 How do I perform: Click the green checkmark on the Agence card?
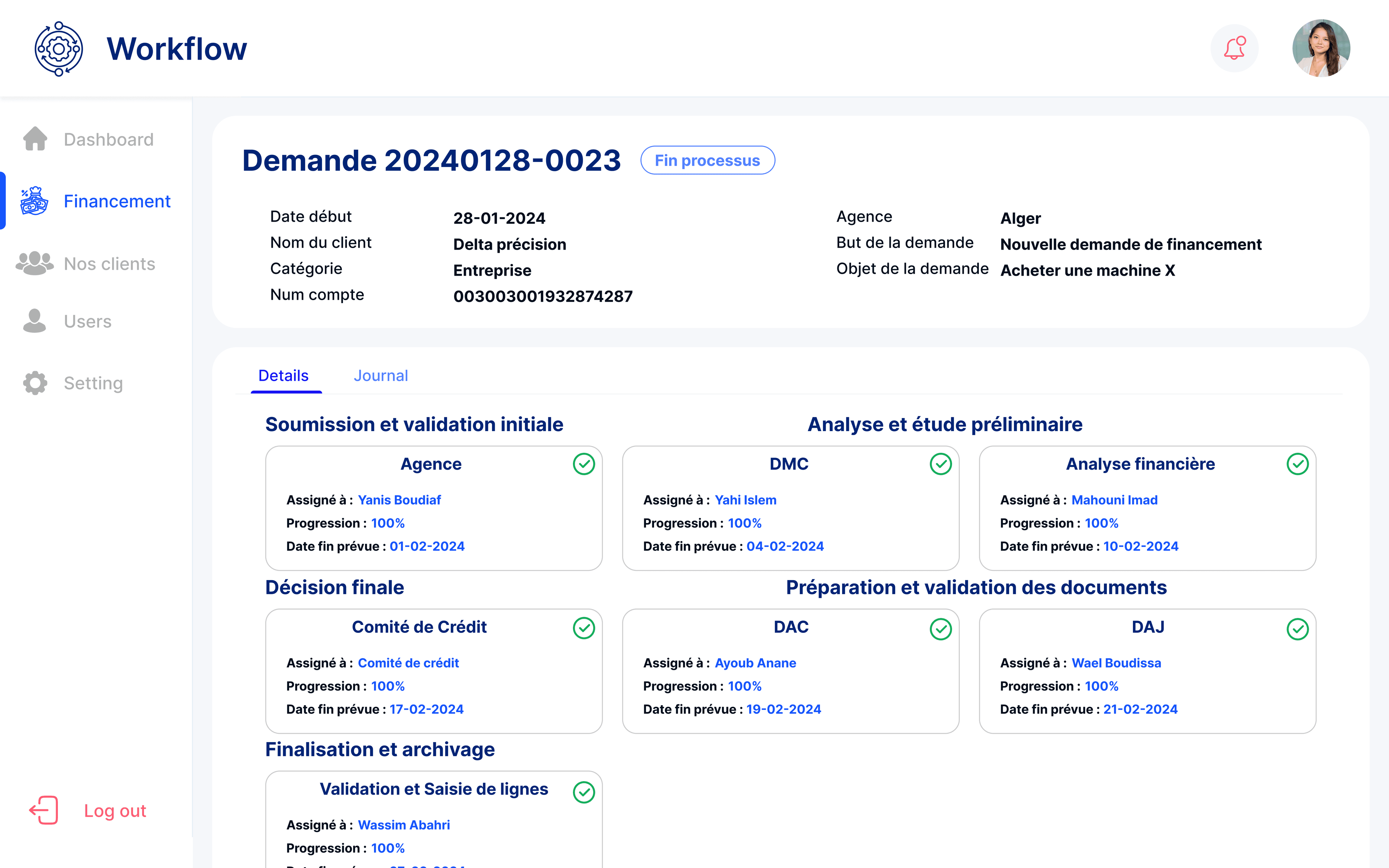pos(584,464)
